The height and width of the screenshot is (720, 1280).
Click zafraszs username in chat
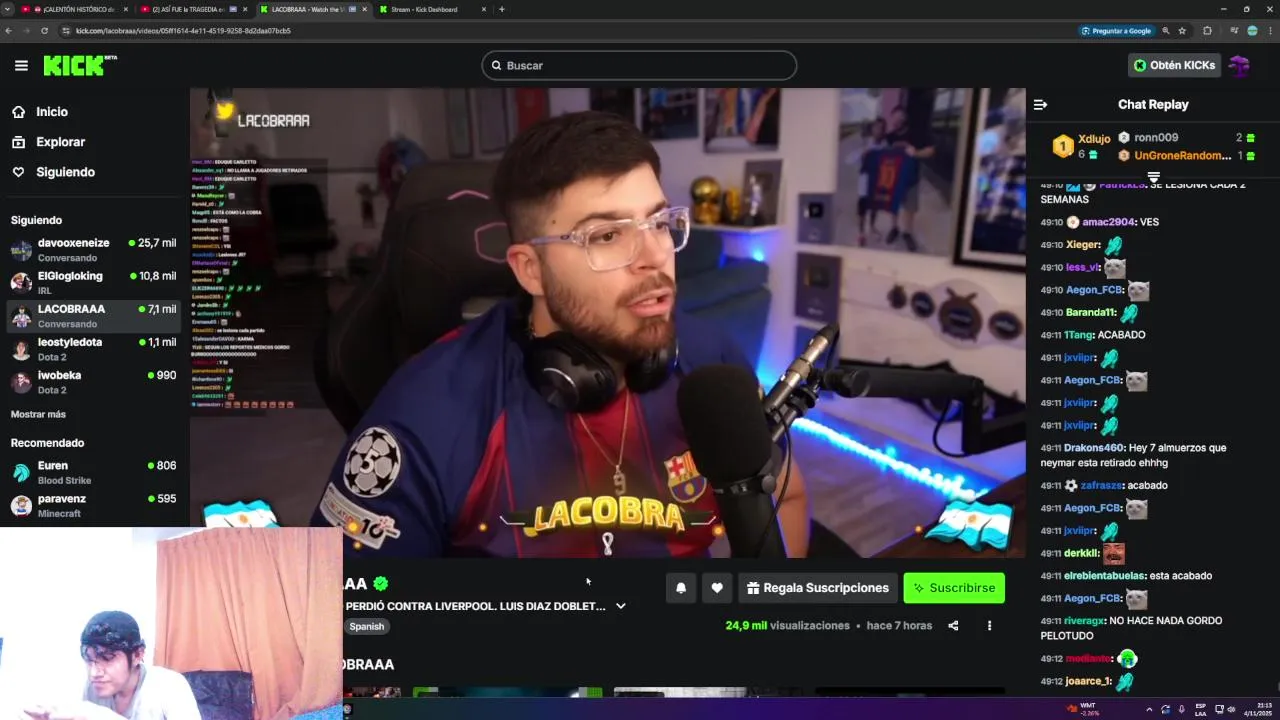pos(1101,485)
